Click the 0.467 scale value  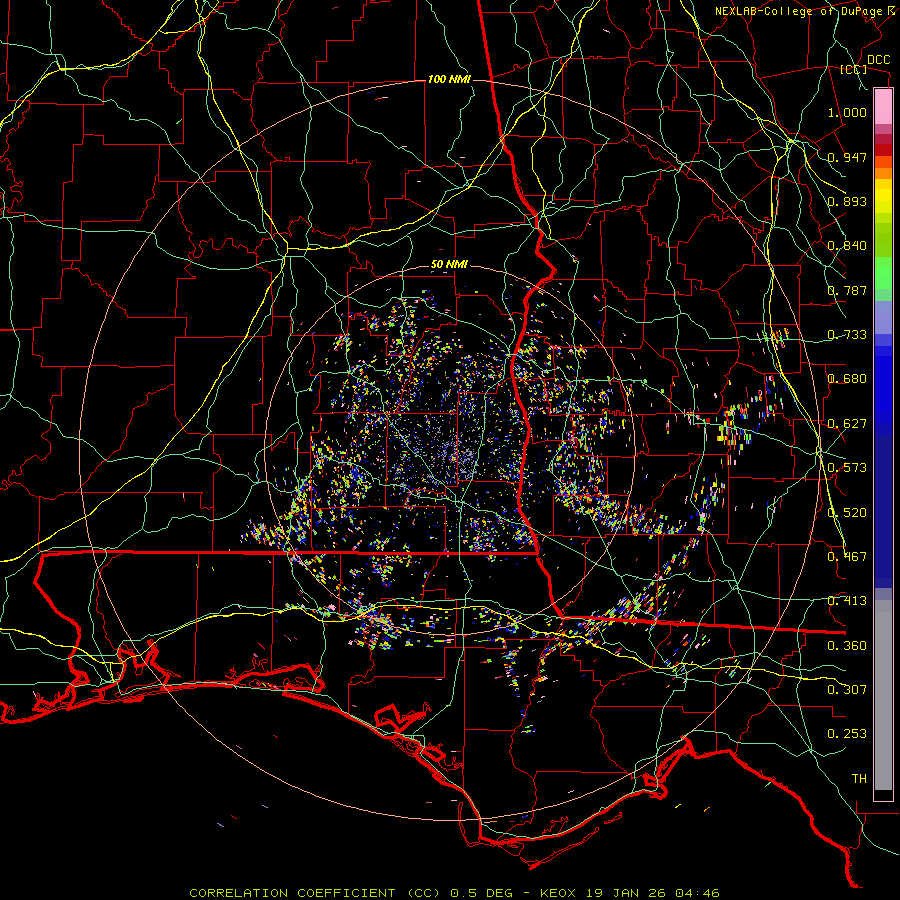[847, 557]
